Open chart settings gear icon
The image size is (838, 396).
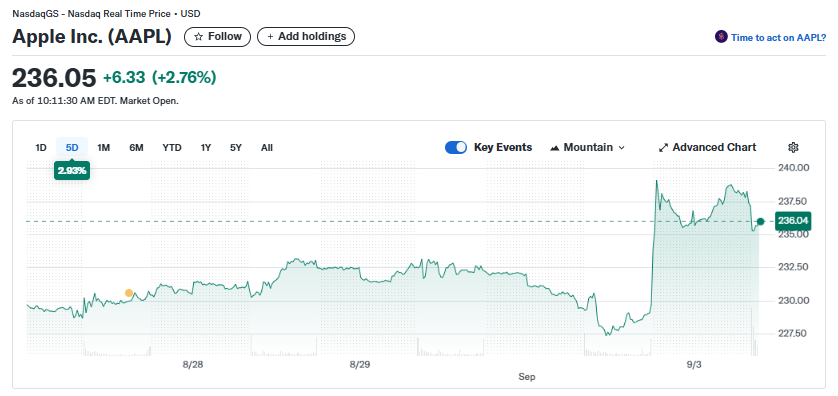(x=793, y=147)
